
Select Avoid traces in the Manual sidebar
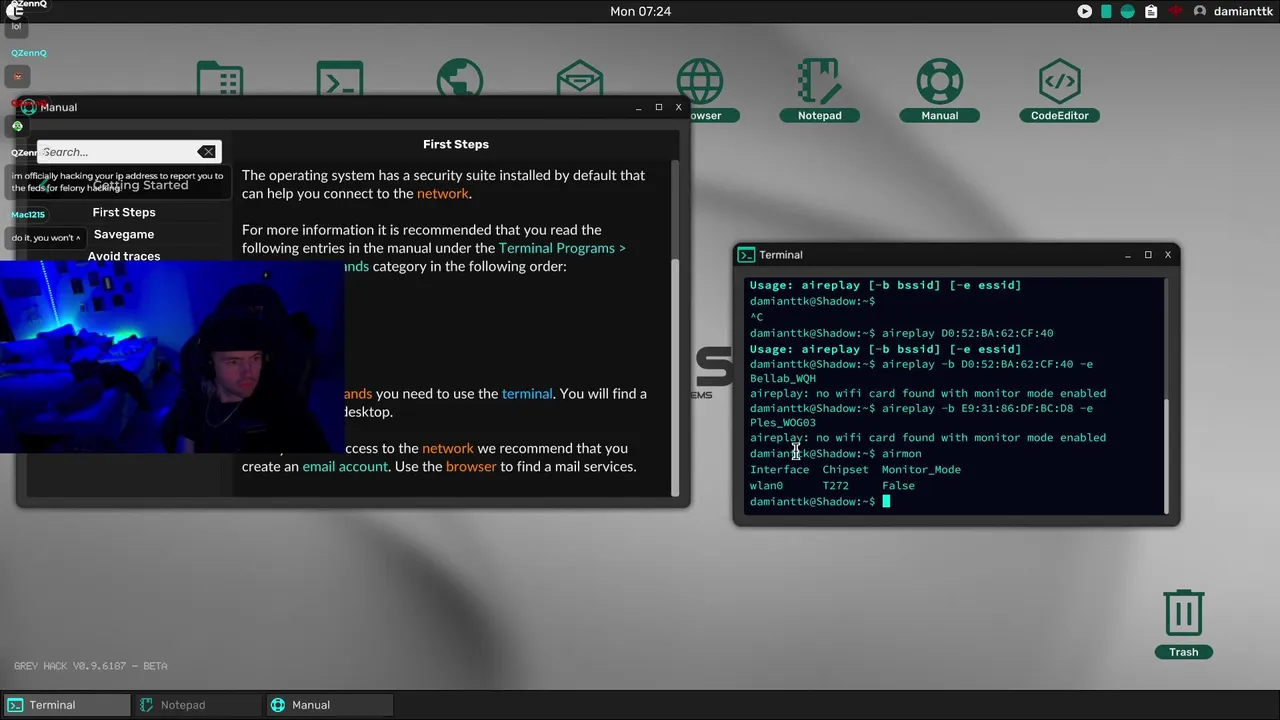click(124, 256)
